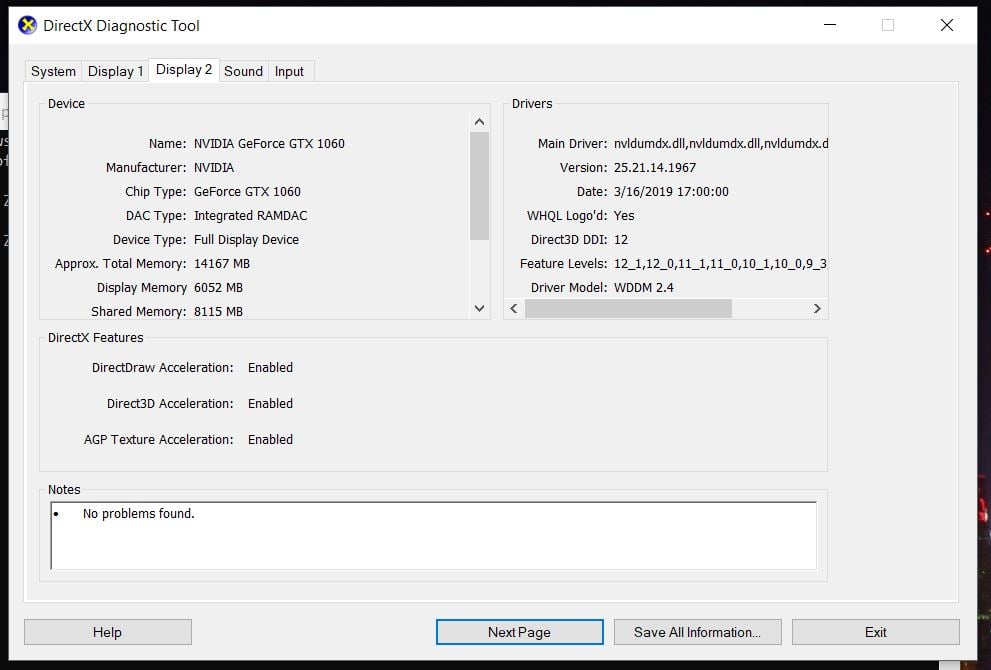This screenshot has width=991, height=670.
Task: Click driver version 25.21.14.1967
Action: coord(655,168)
